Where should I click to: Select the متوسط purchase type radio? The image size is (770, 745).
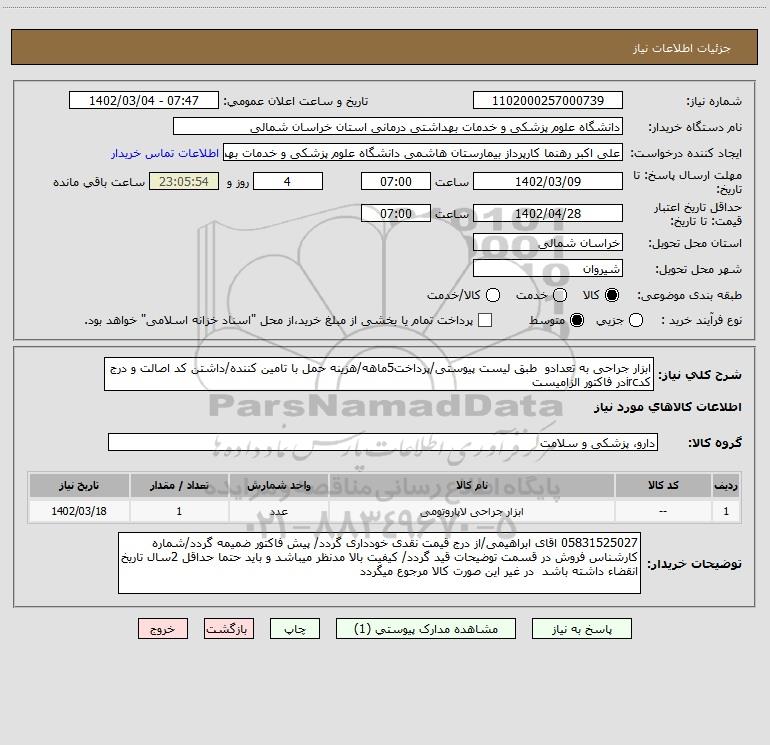click(x=577, y=320)
